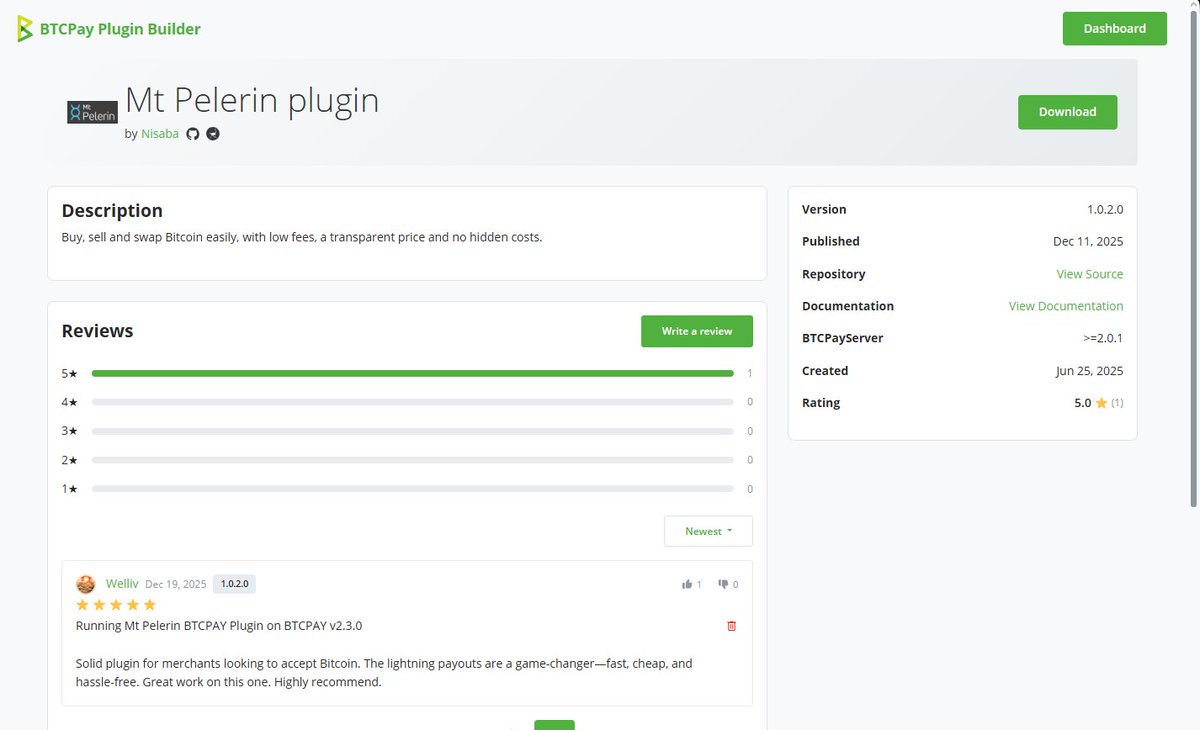The image size is (1200, 730).
Task: Delete Welliv's review using trash icon
Action: coord(731,626)
